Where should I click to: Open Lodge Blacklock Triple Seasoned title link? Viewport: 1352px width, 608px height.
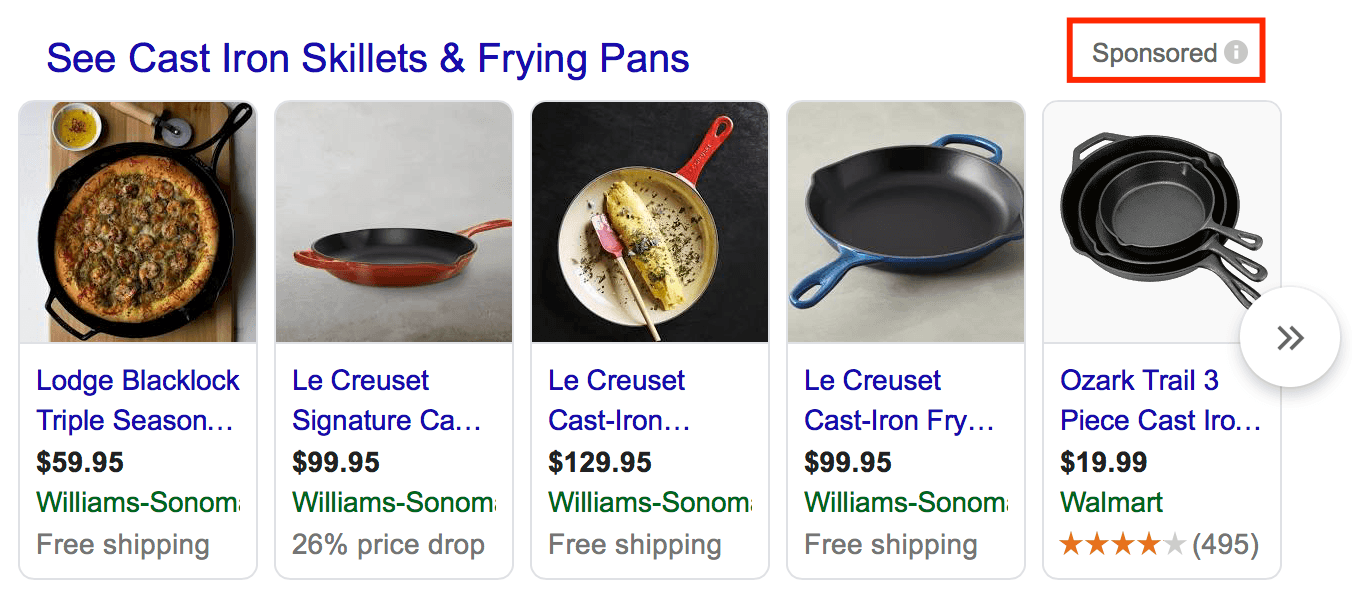pos(138,400)
